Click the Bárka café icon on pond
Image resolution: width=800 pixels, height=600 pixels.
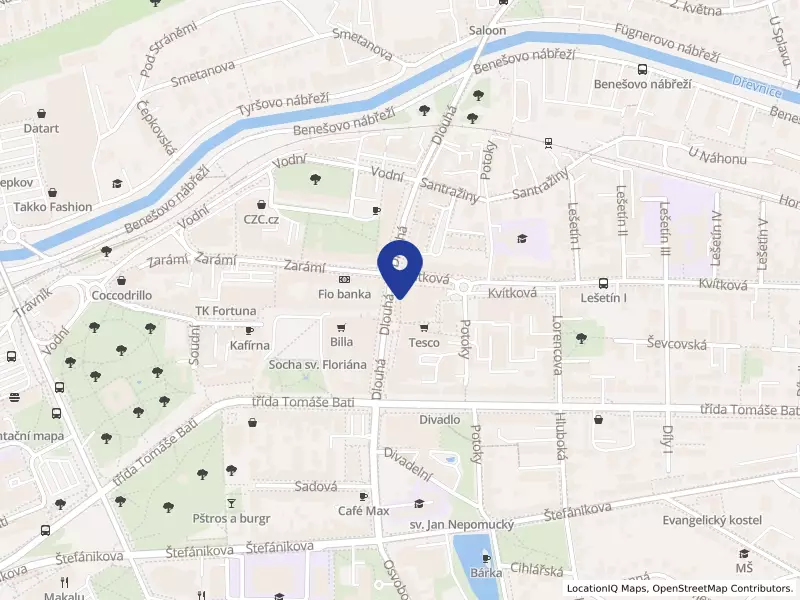(x=487, y=558)
